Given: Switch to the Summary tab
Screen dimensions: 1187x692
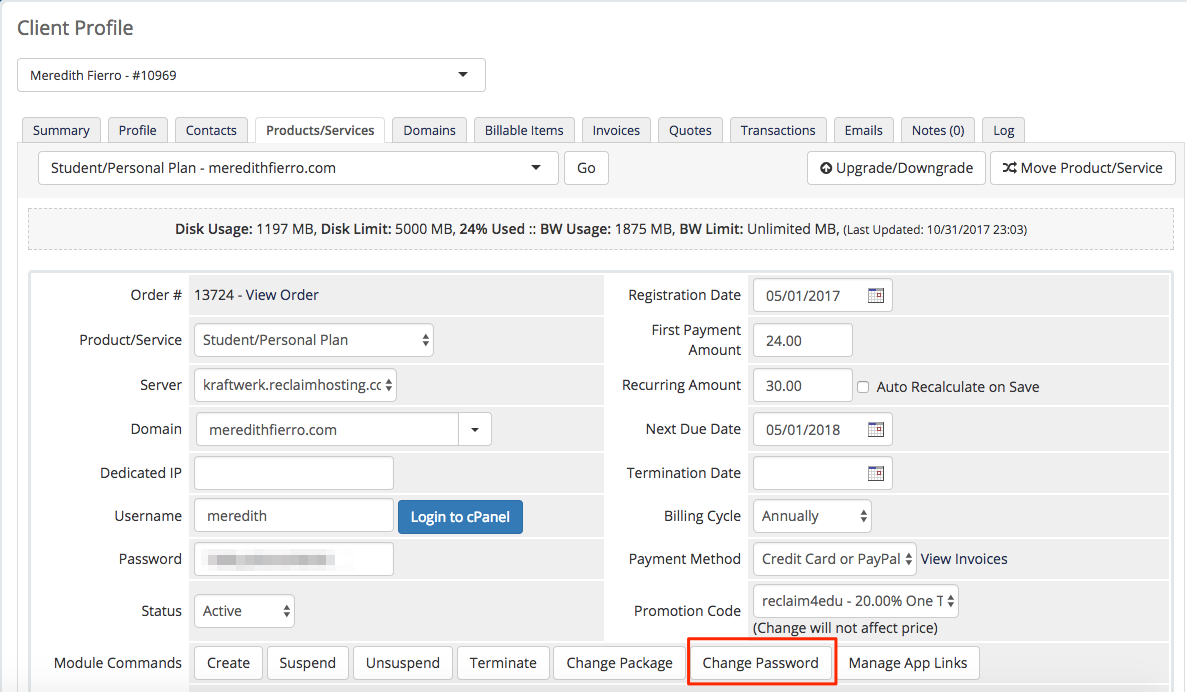Looking at the screenshot, I should point(61,130).
